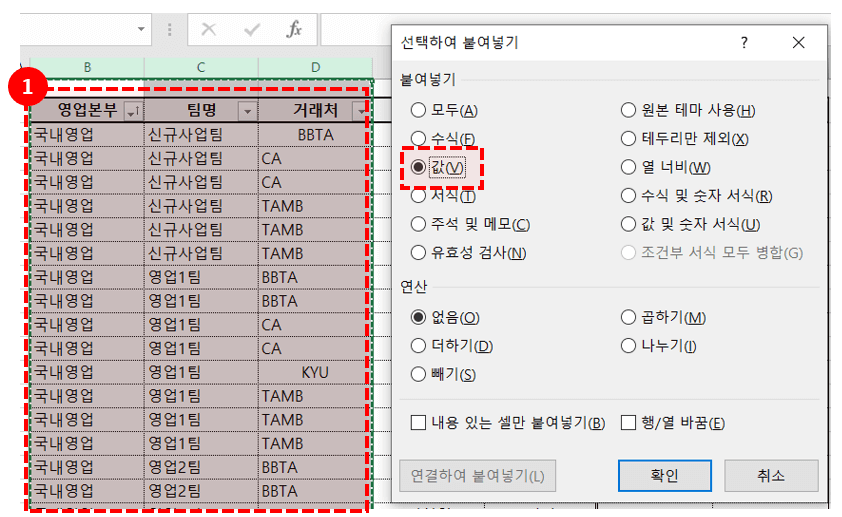842x517 pixels.
Task: Click the 거래처 header cell
Action: tap(315, 111)
